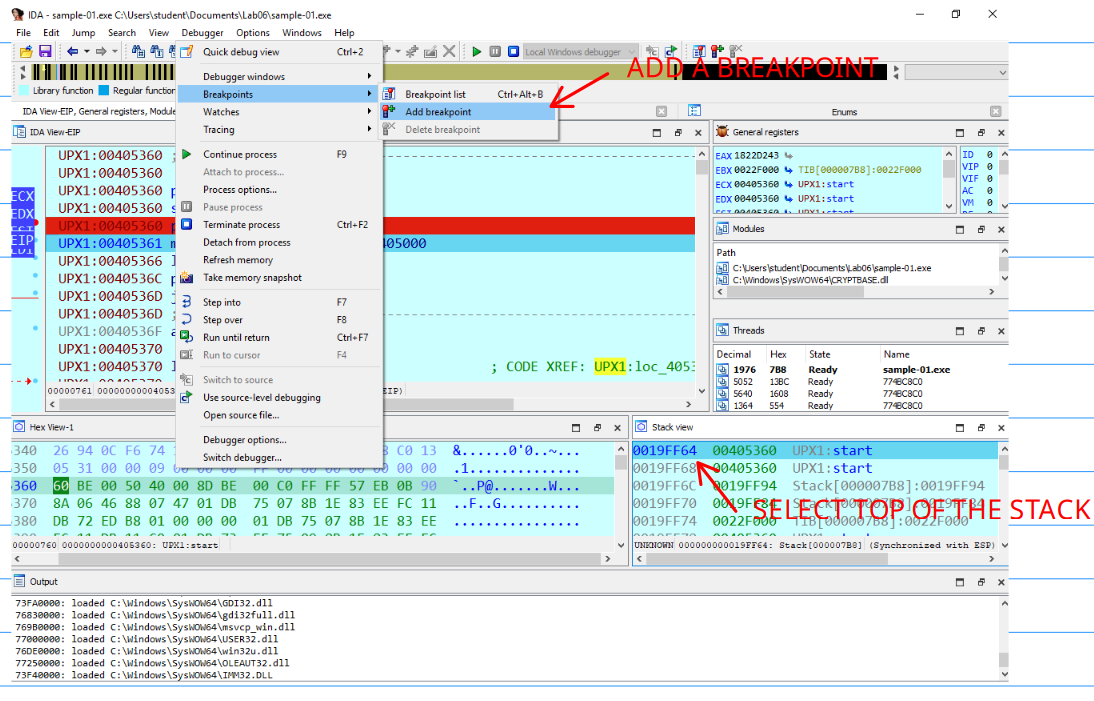The height and width of the screenshot is (701, 1094).
Task: Expand the Debugger windows submenu
Action: 279,77
